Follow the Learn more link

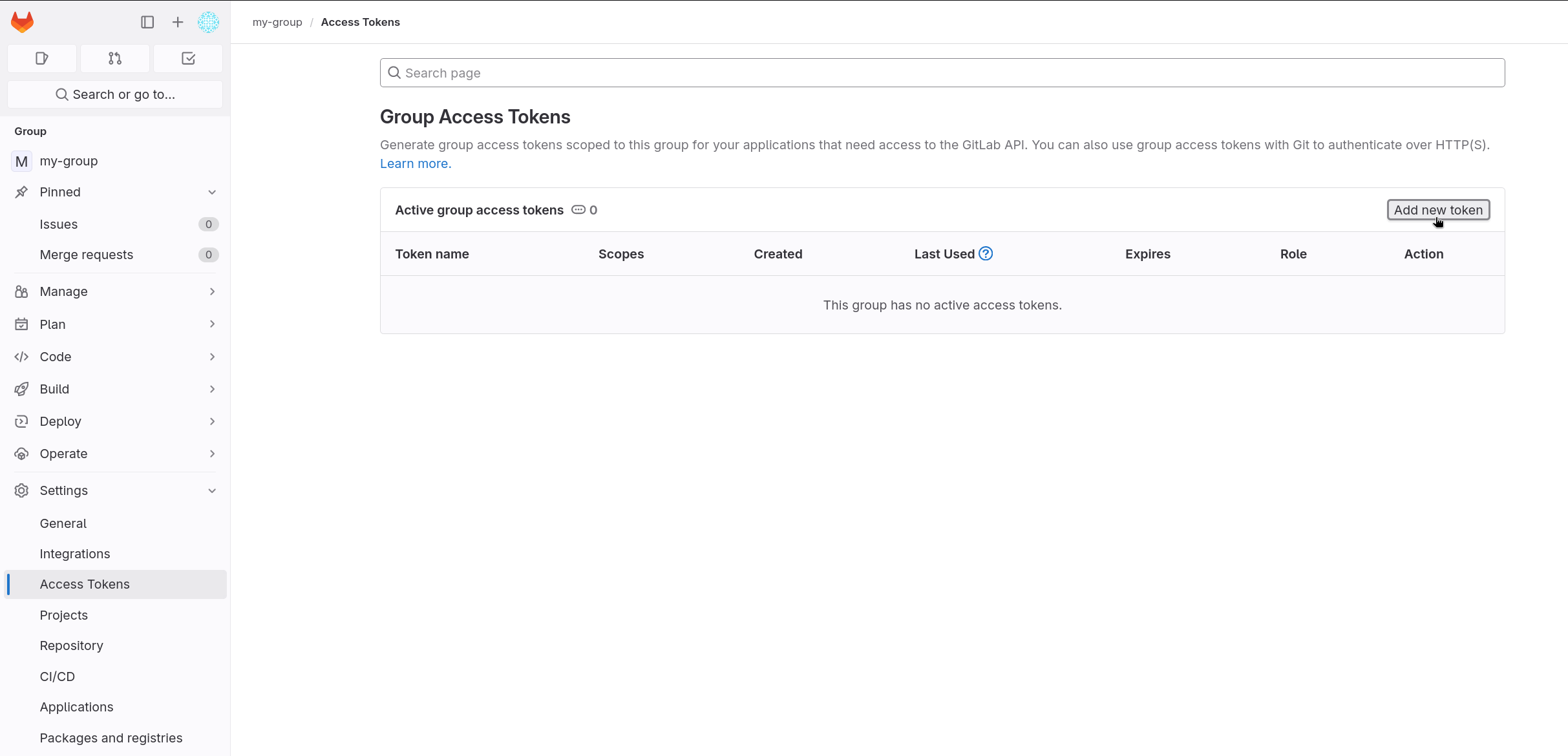414,163
